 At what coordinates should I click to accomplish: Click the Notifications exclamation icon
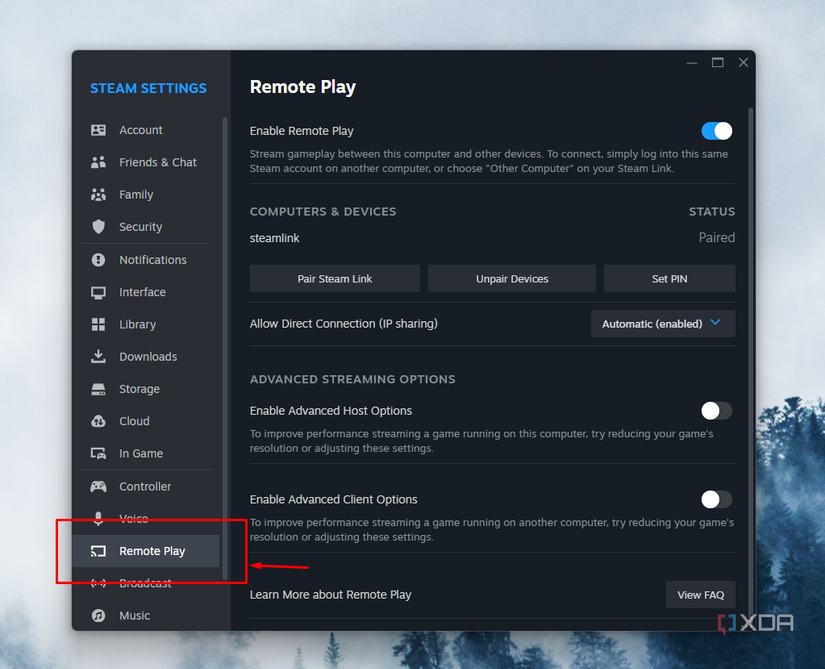tap(98, 260)
